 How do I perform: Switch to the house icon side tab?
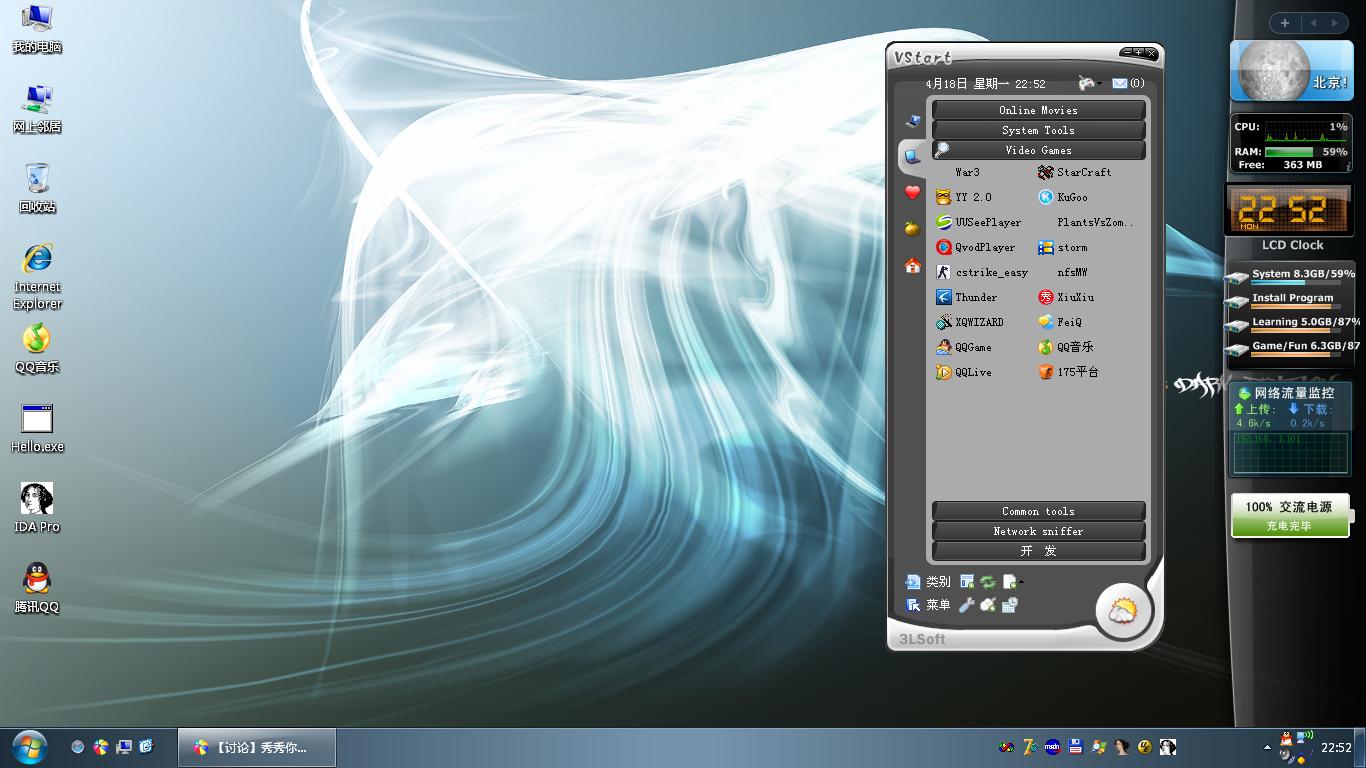912,265
